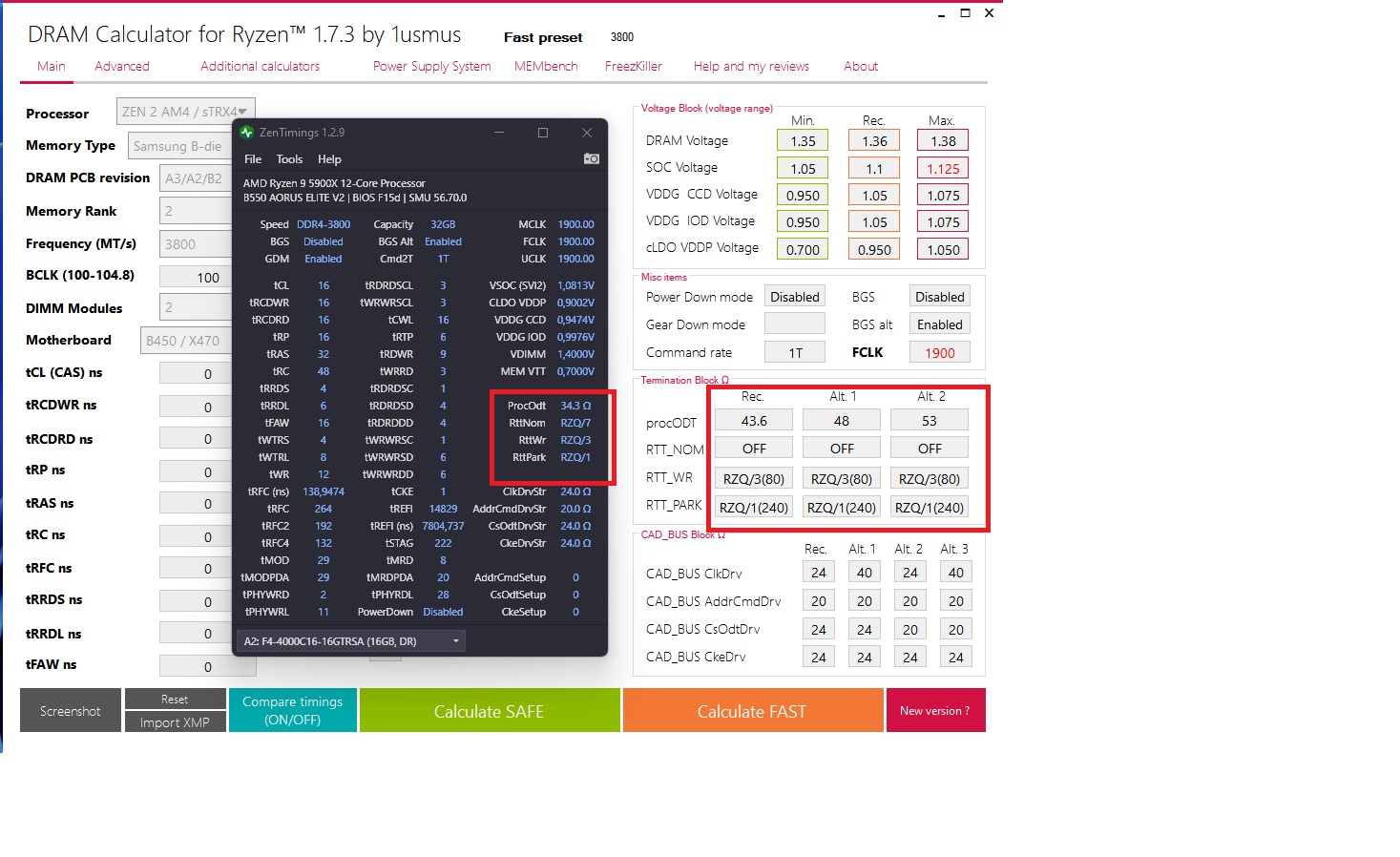1400x857 pixels.
Task: Click the New version ? button
Action: 935,711
